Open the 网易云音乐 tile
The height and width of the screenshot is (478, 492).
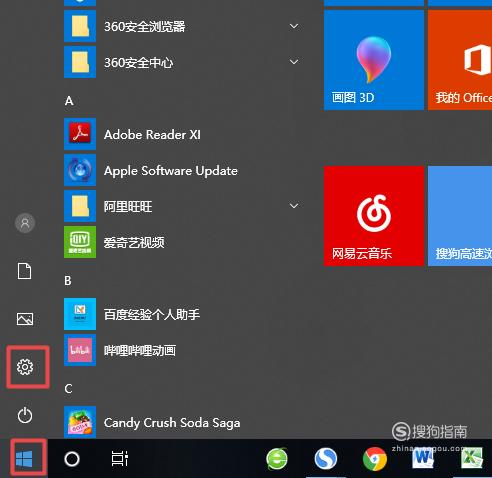(x=374, y=216)
